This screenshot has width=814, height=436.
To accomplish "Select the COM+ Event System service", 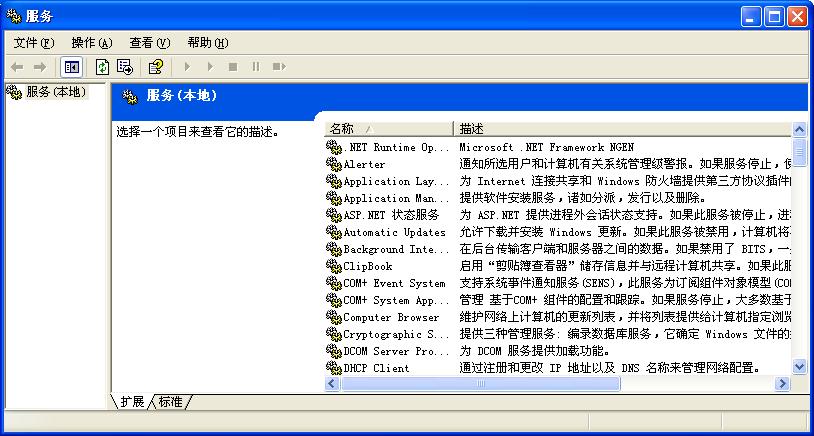I will point(395,283).
